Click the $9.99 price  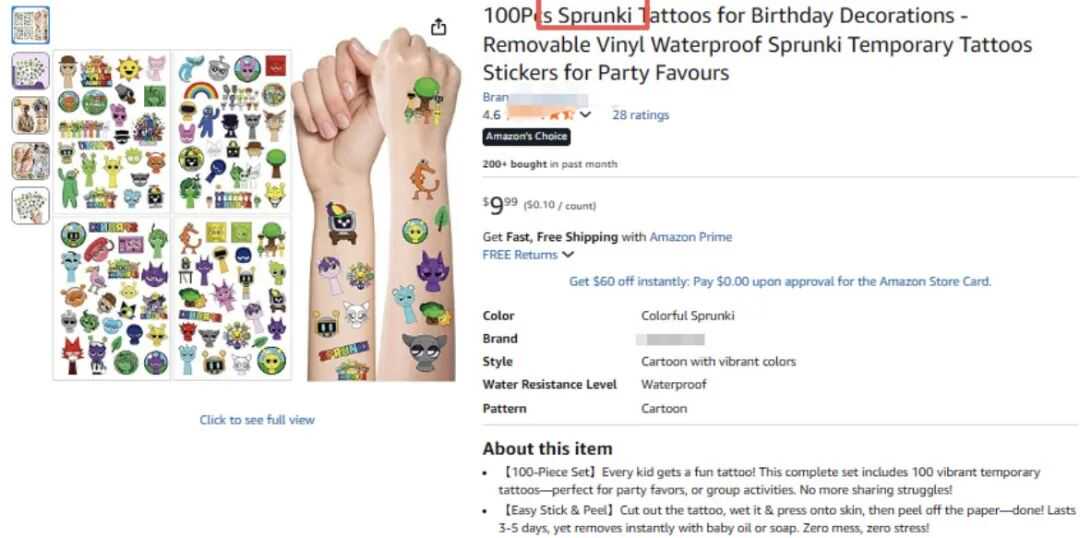[501, 205]
